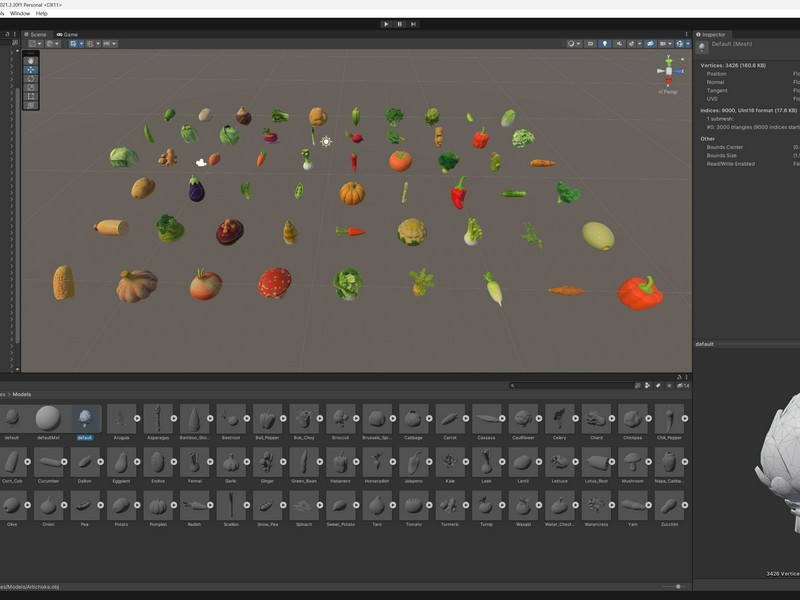Select the Watercress model thumbnail

tap(596, 505)
